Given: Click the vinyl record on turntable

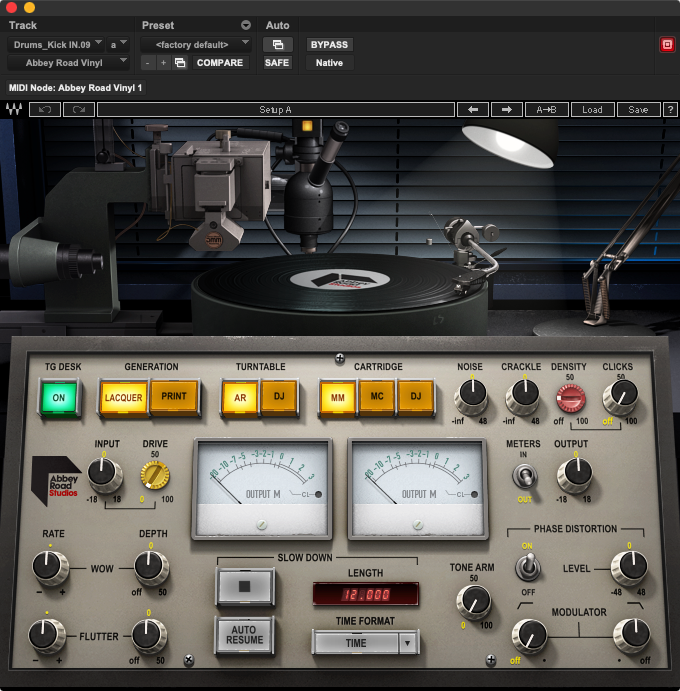Looking at the screenshot, I should pos(339,282).
